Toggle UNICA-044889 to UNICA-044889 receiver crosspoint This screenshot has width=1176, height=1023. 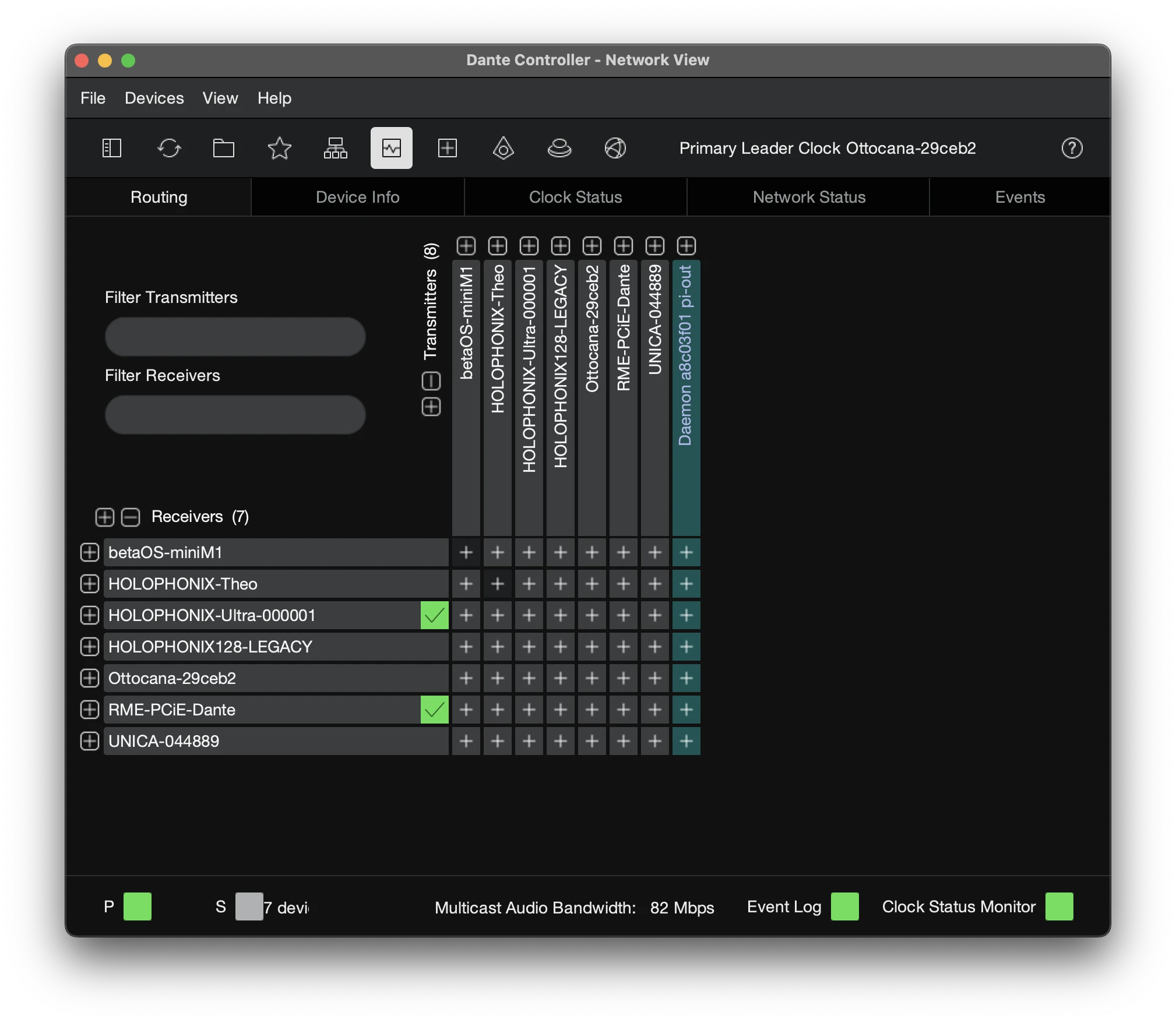coord(655,741)
